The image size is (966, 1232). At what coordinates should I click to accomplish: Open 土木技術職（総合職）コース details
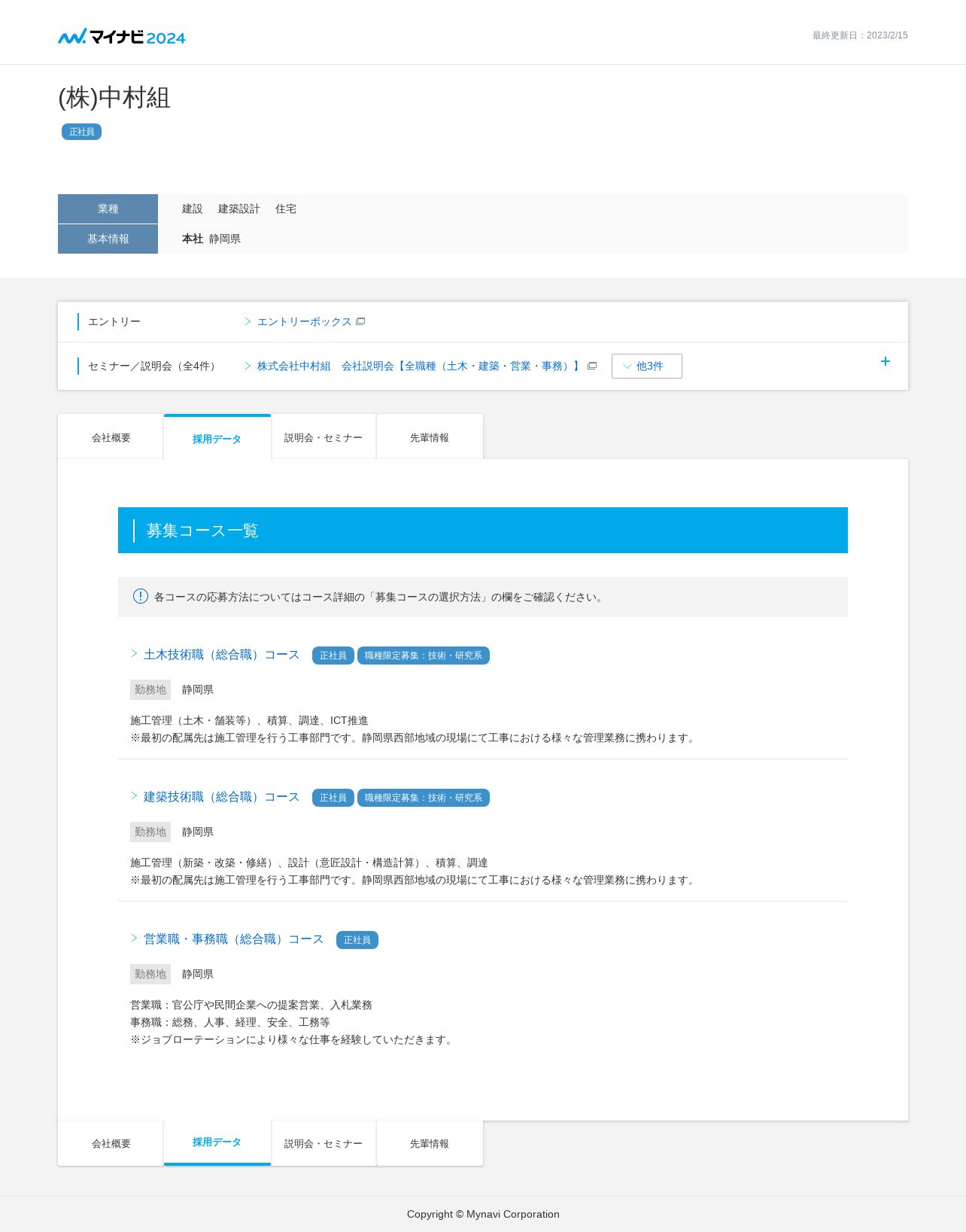pyautogui.click(x=221, y=655)
